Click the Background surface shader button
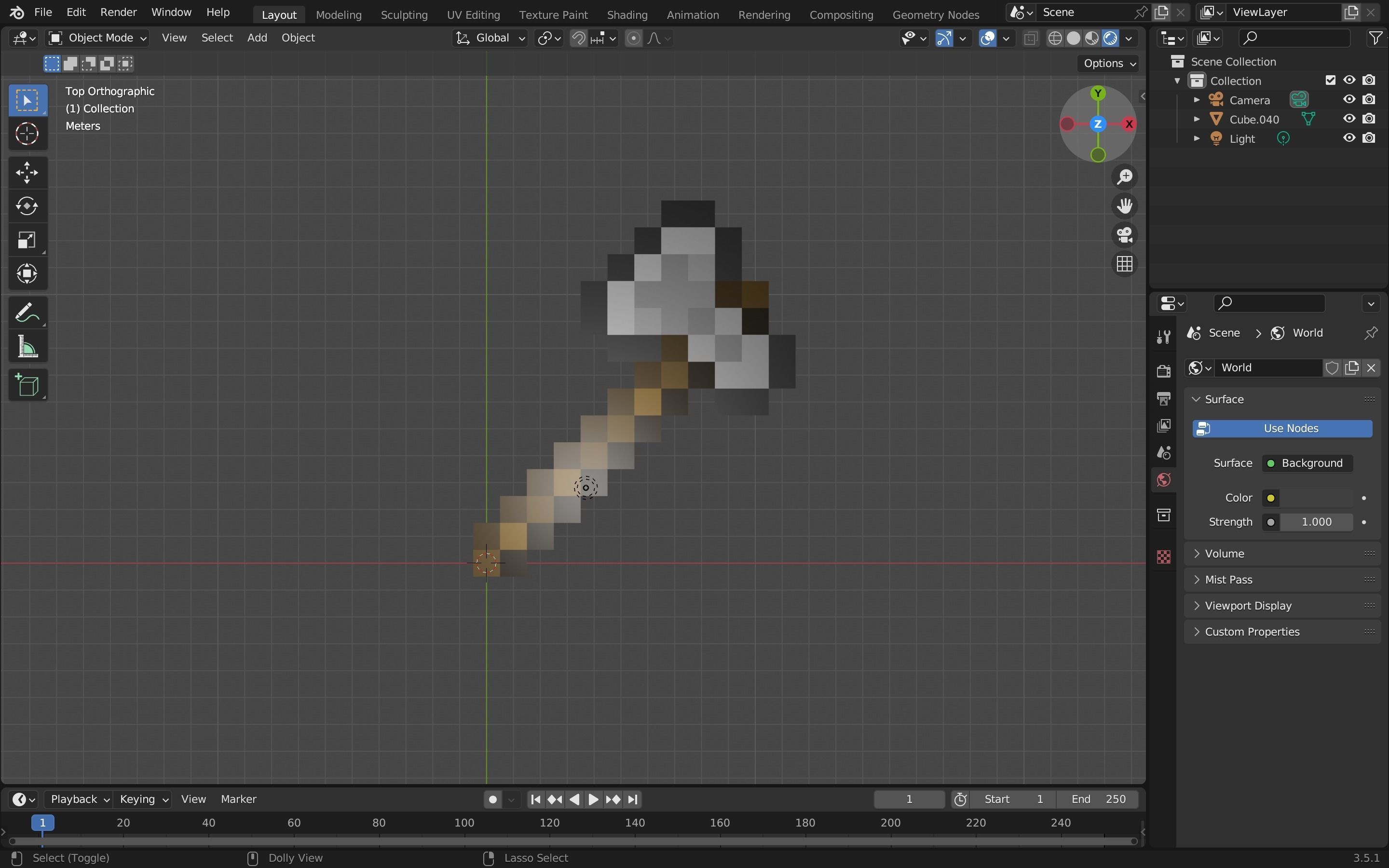Viewport: 1389px width, 868px height. point(1307,463)
